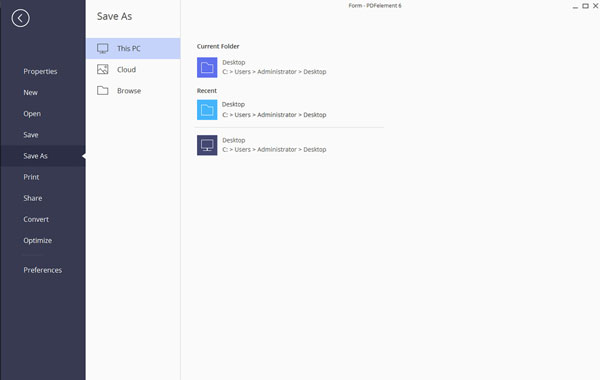Open the Convert menu item
This screenshot has width=600, height=380.
[36, 219]
